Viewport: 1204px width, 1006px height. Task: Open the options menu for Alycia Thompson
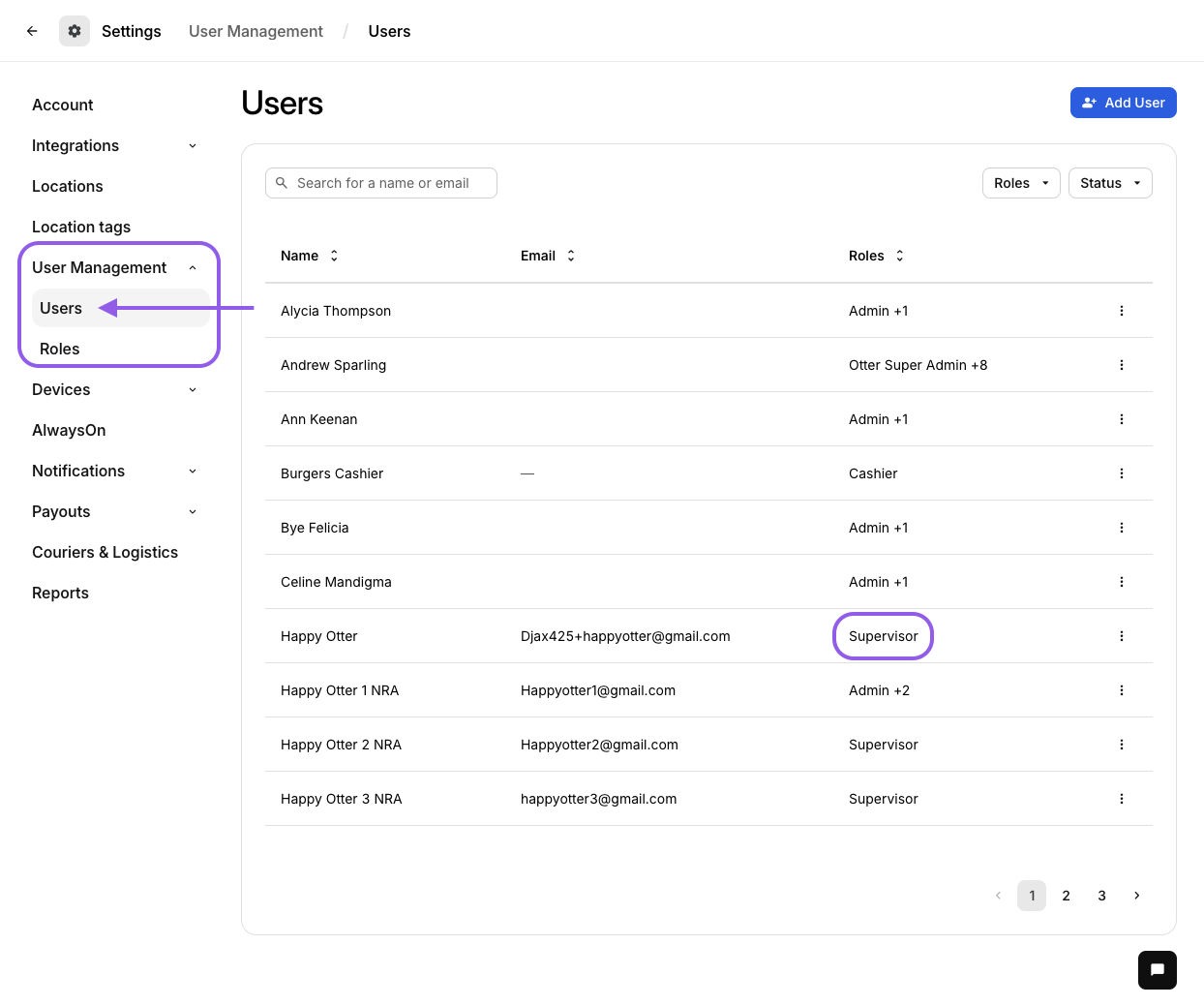1121,311
